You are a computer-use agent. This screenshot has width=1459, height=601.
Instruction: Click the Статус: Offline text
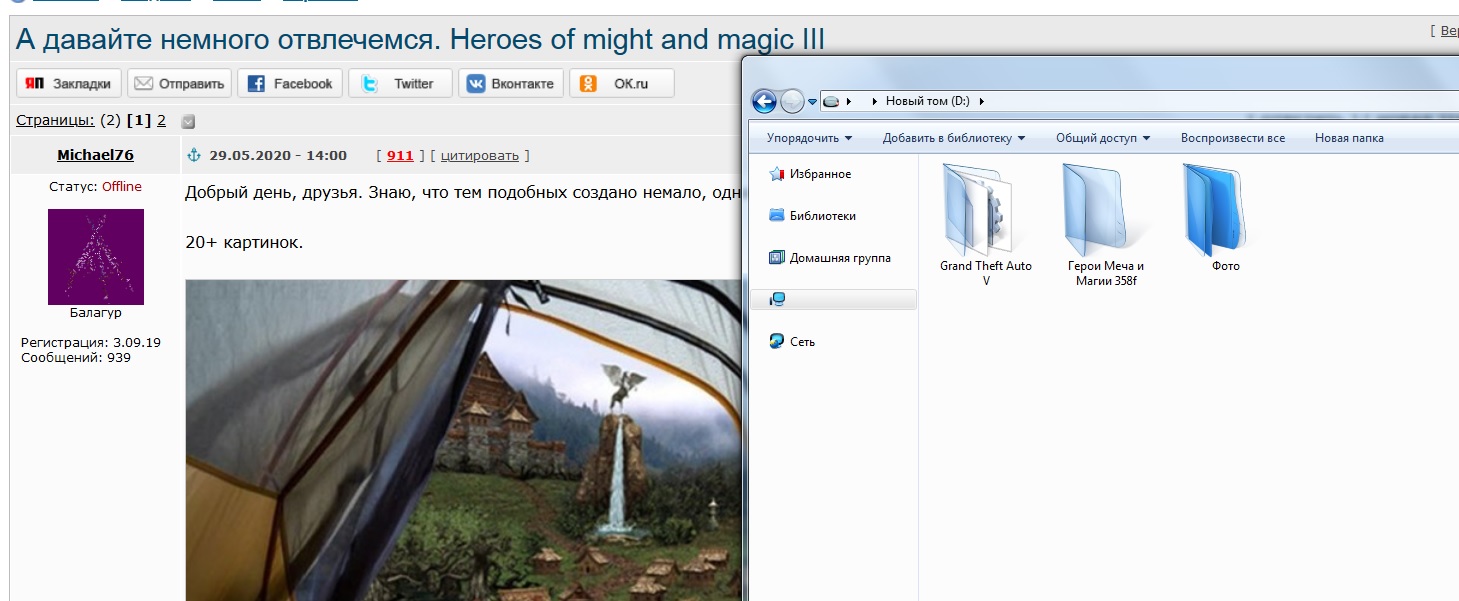pyautogui.click(x=95, y=187)
